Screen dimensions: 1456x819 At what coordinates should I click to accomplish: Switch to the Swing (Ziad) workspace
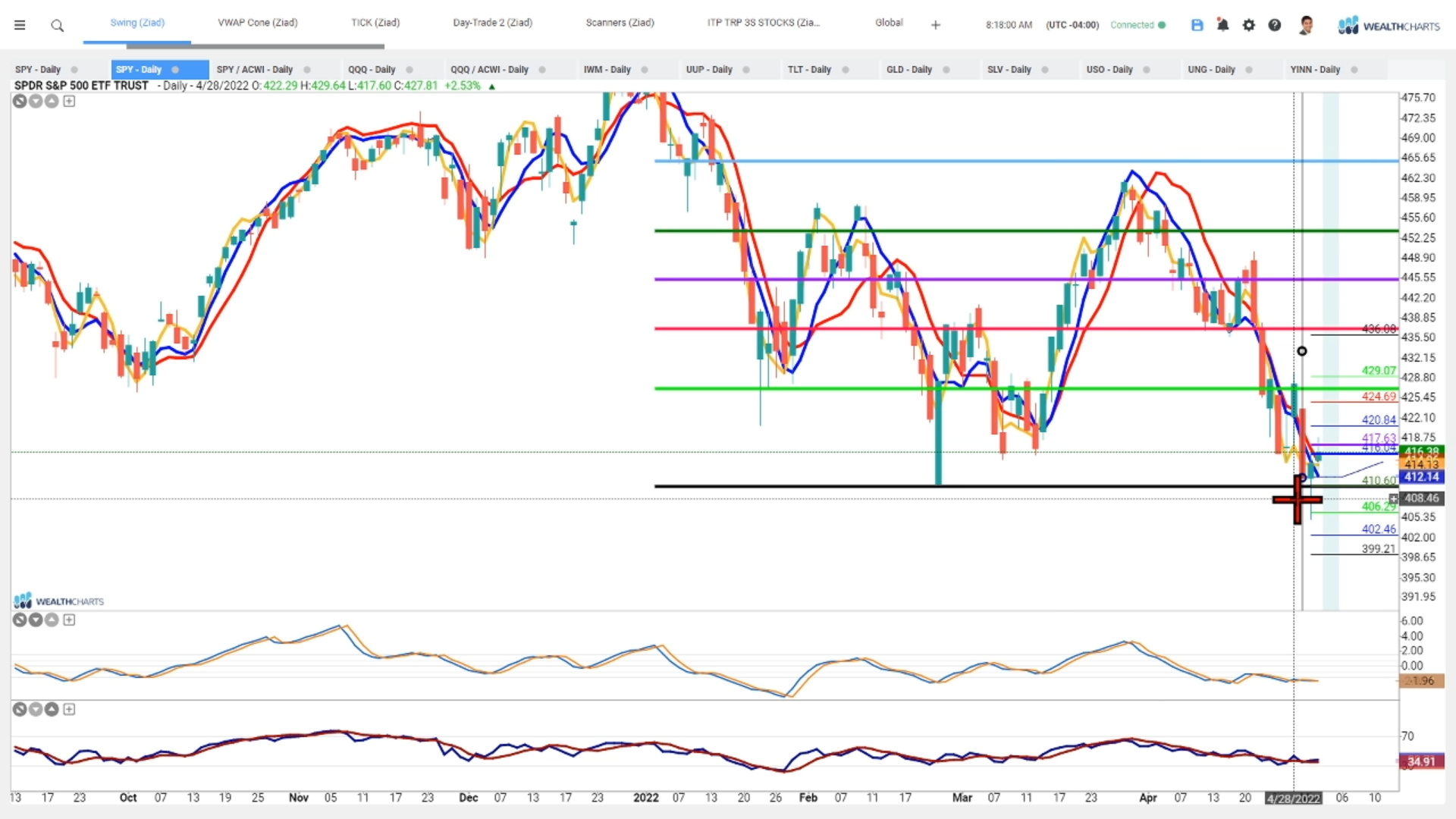tap(137, 23)
